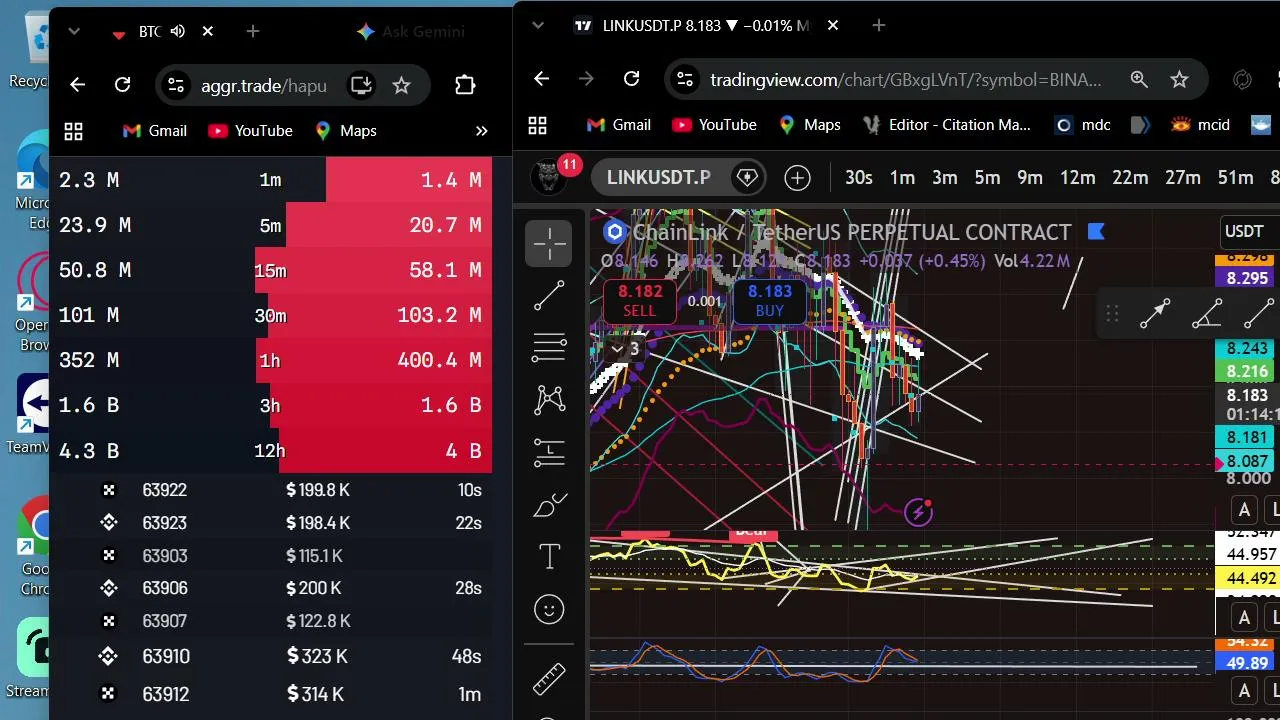Expand hidden bookmarks in aggr.trade window
Image resolution: width=1280 pixels, height=720 pixels.
click(x=481, y=131)
